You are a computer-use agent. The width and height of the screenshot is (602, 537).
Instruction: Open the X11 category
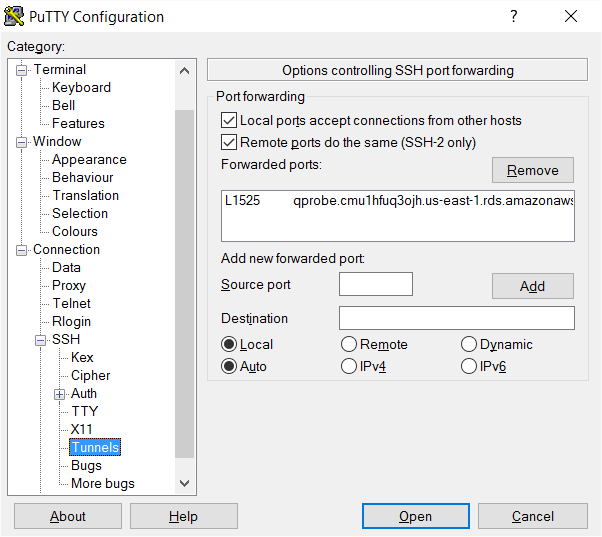tap(81, 430)
